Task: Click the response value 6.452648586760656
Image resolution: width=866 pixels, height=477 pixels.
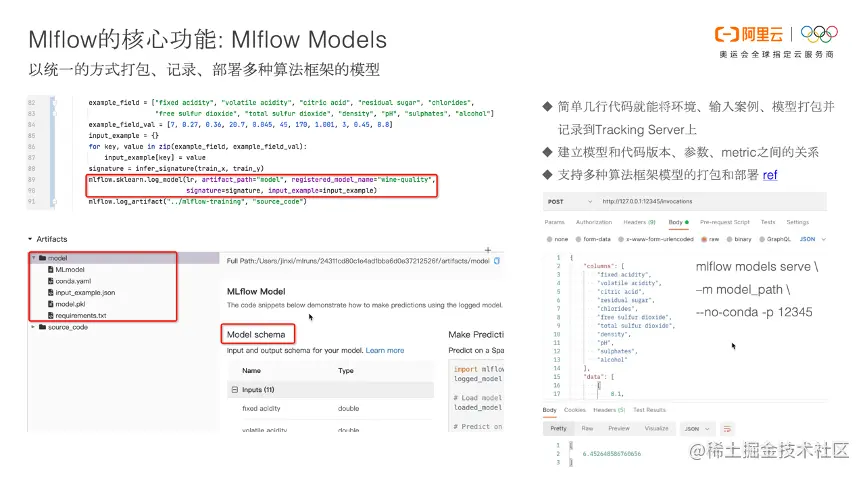Action: tap(612, 454)
